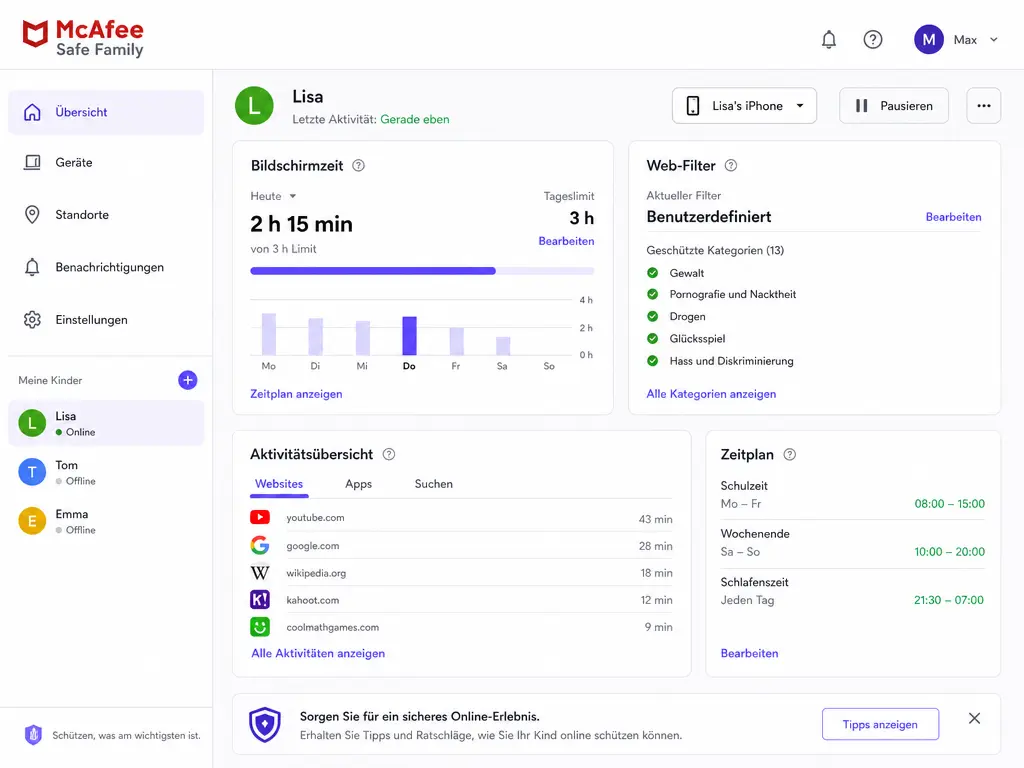Click Bearbeiten next to Benutzerdefiniert
Image resolution: width=1024 pixels, height=768 pixels.
953,217
